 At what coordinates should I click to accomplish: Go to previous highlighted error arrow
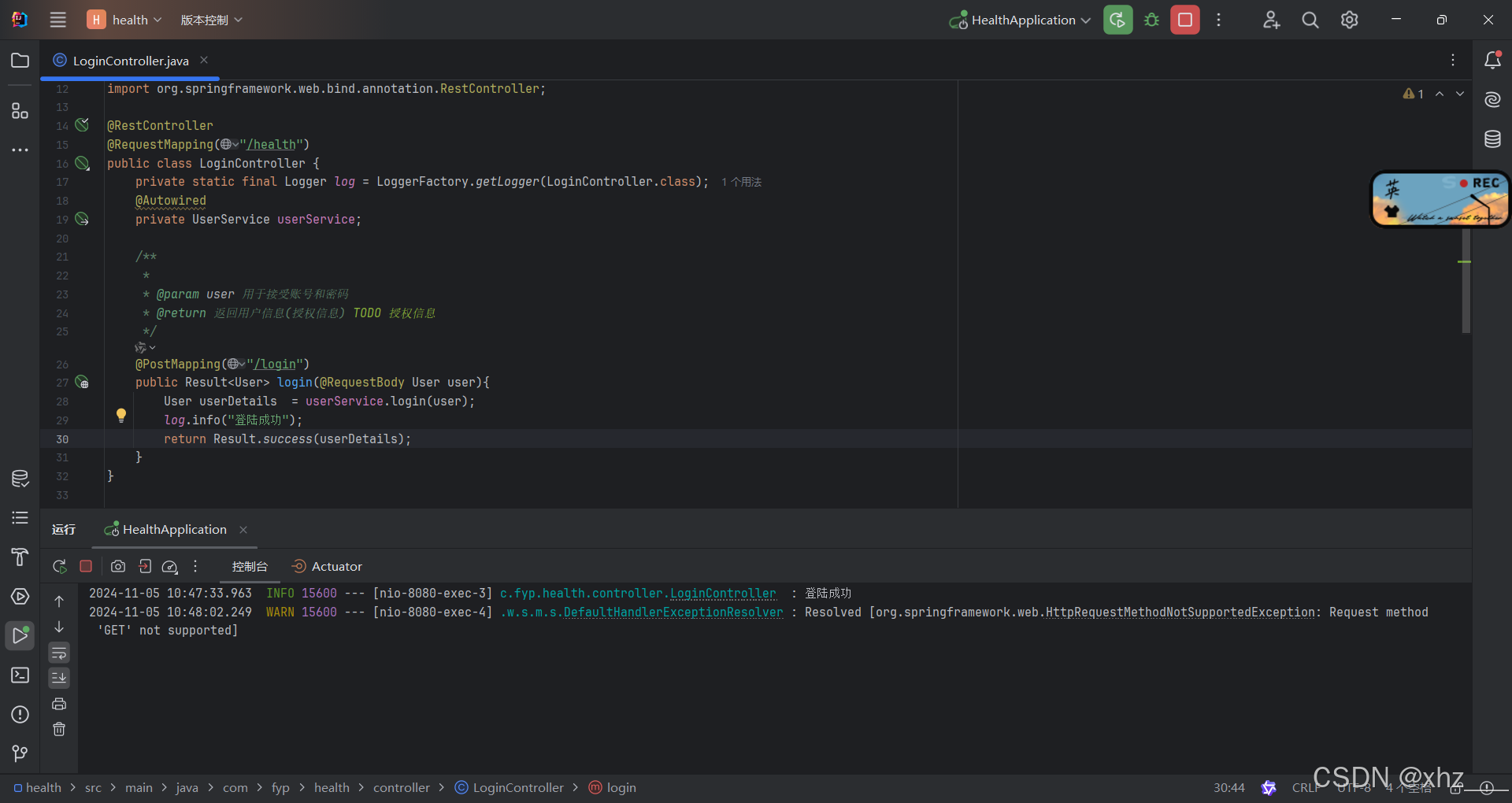(1440, 94)
